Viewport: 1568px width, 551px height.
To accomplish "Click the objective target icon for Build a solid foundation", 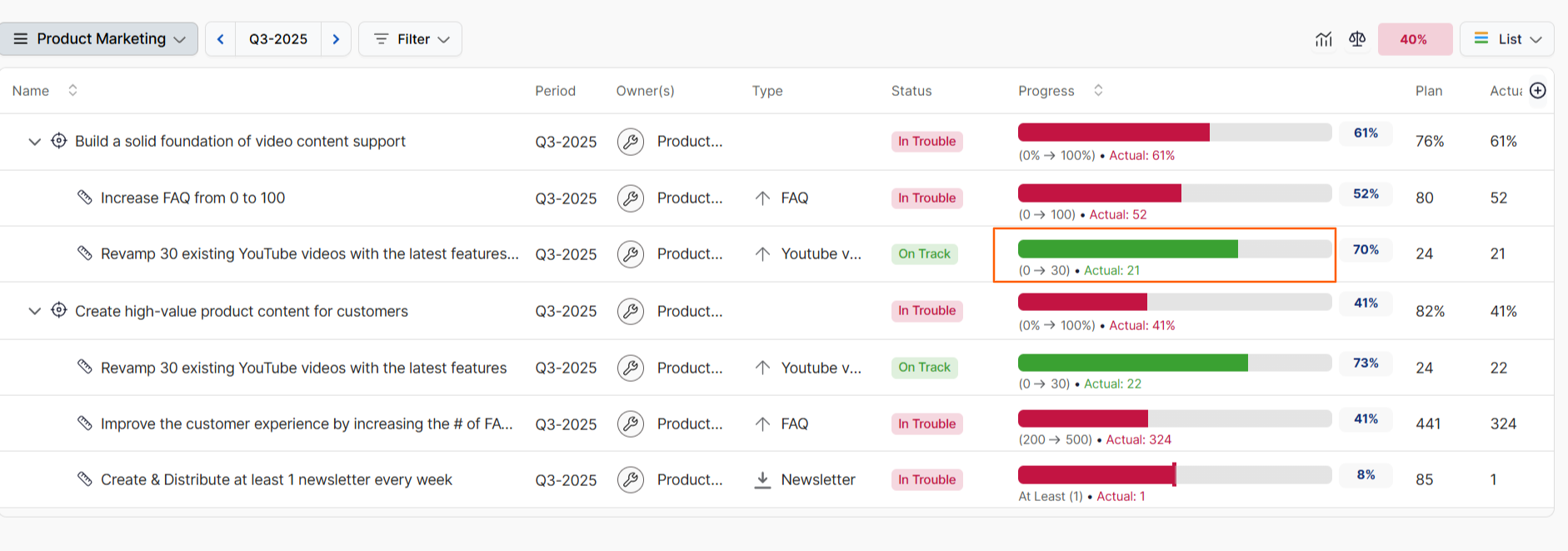I will (x=59, y=141).
